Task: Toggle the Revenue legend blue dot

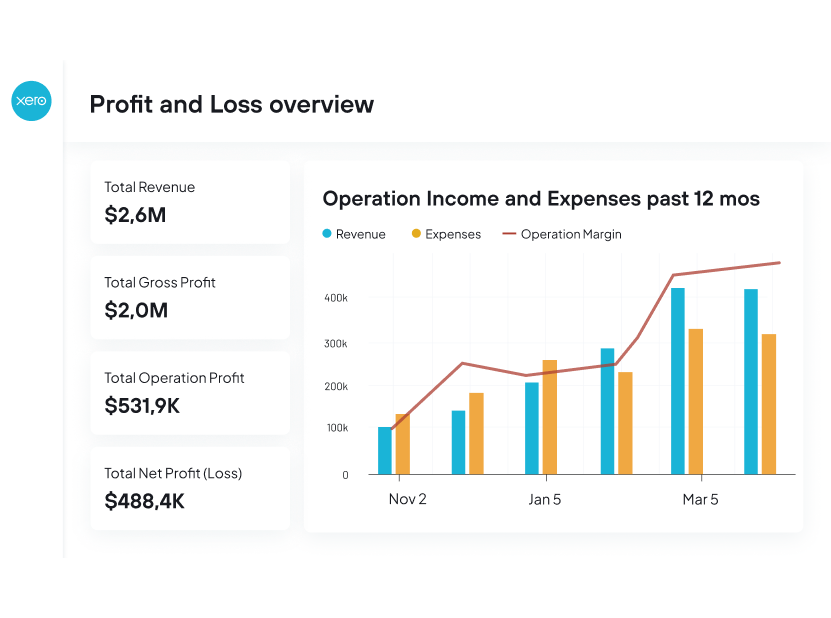Action: 327,234
